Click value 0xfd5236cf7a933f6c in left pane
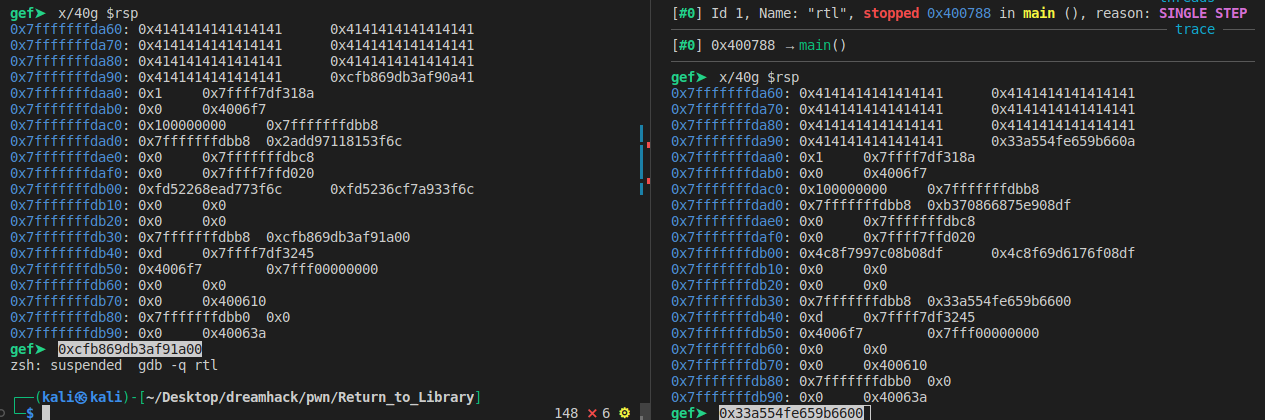1265x420 pixels. (x=402, y=189)
